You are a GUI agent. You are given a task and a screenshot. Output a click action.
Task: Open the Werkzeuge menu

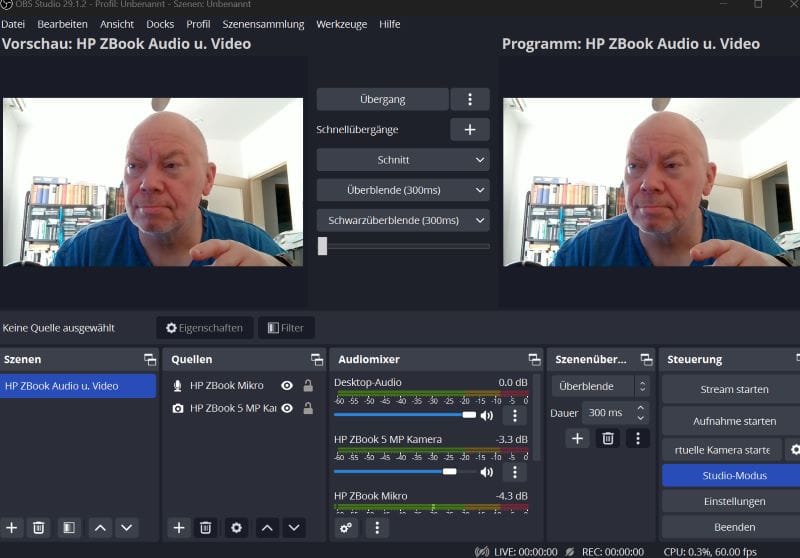(341, 24)
